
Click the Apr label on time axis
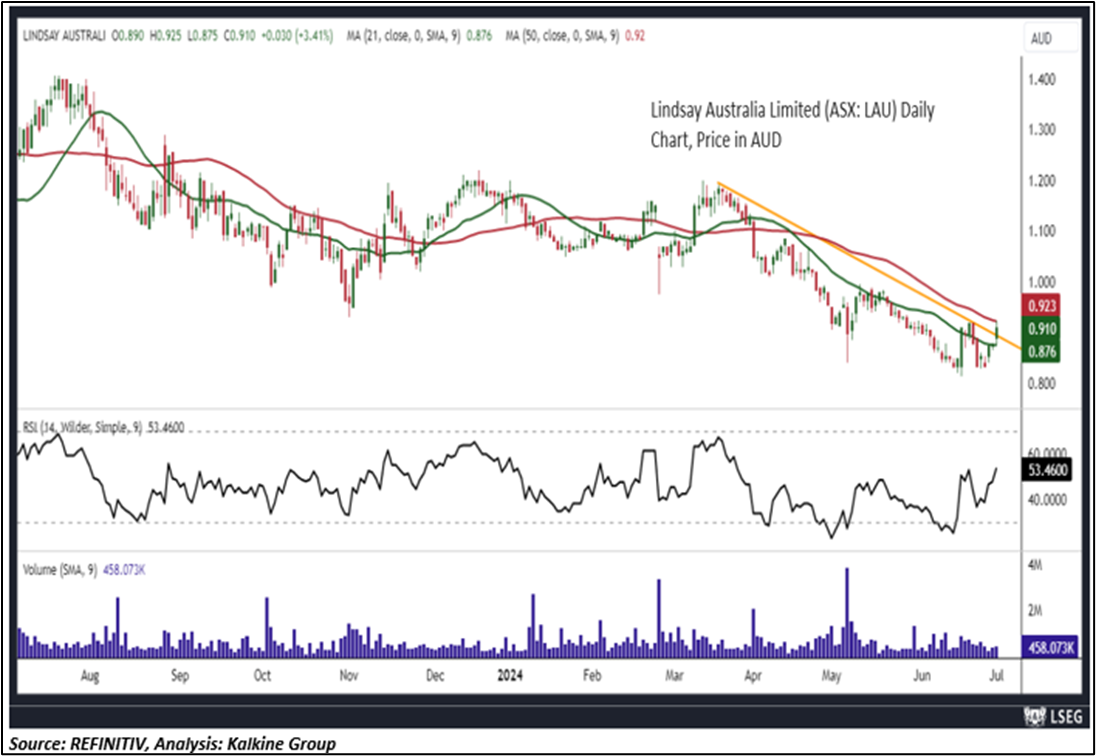click(753, 676)
